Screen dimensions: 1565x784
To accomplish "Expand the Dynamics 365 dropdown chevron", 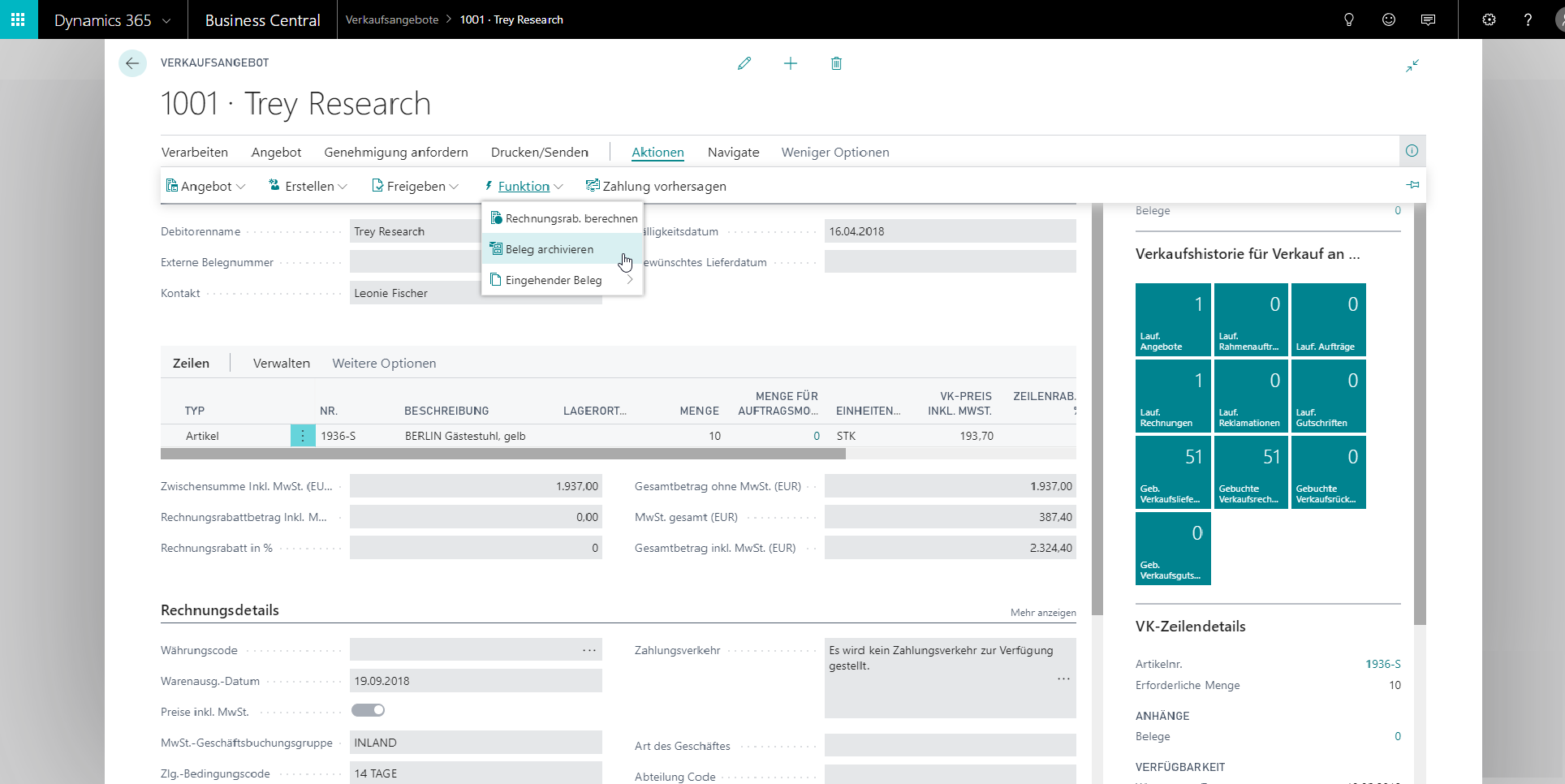I will 166,20.
